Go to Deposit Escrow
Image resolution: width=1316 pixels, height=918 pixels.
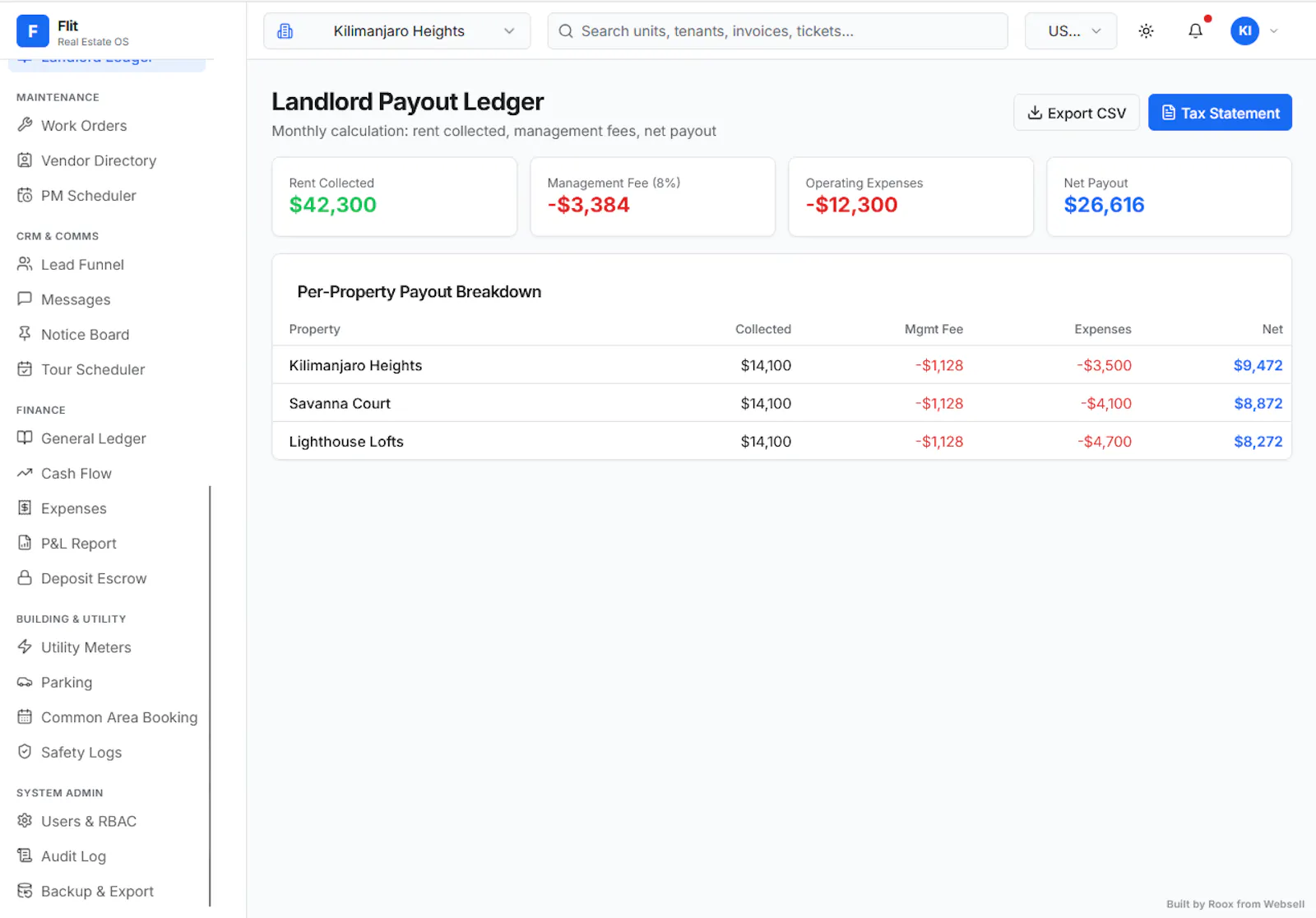[x=94, y=578]
